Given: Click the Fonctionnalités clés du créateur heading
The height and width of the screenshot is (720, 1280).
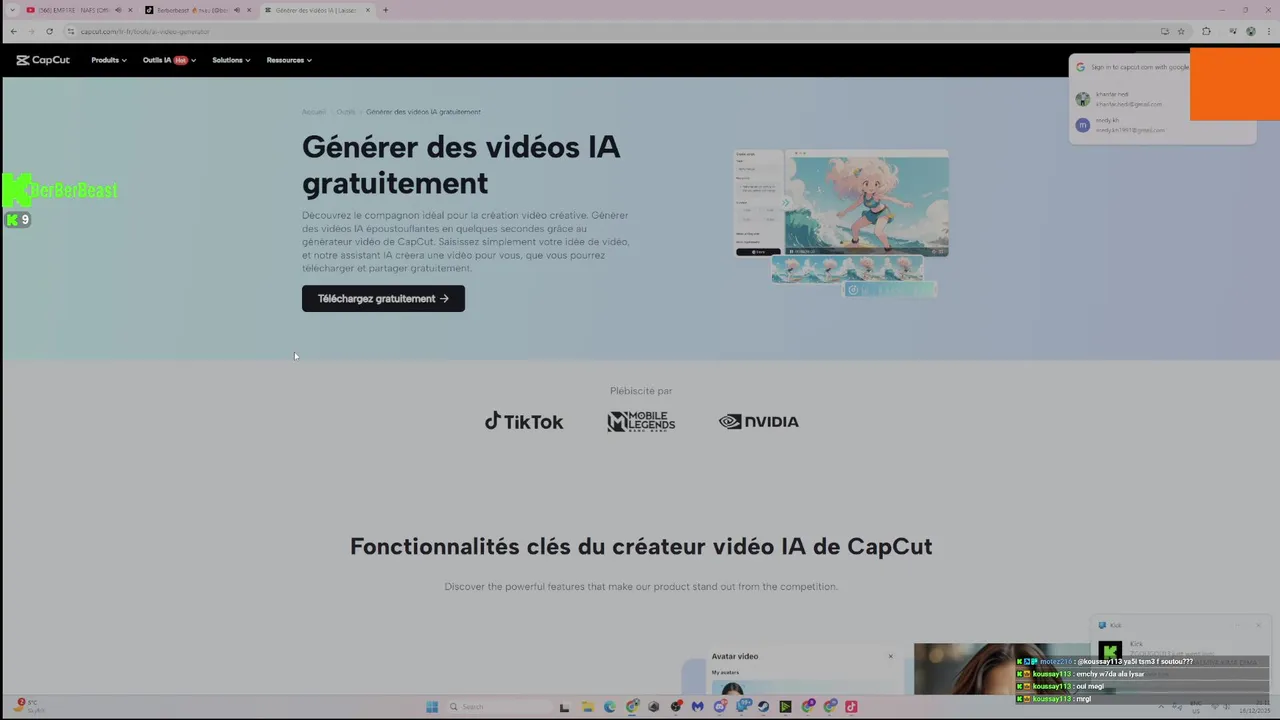Looking at the screenshot, I should pyautogui.click(x=641, y=546).
